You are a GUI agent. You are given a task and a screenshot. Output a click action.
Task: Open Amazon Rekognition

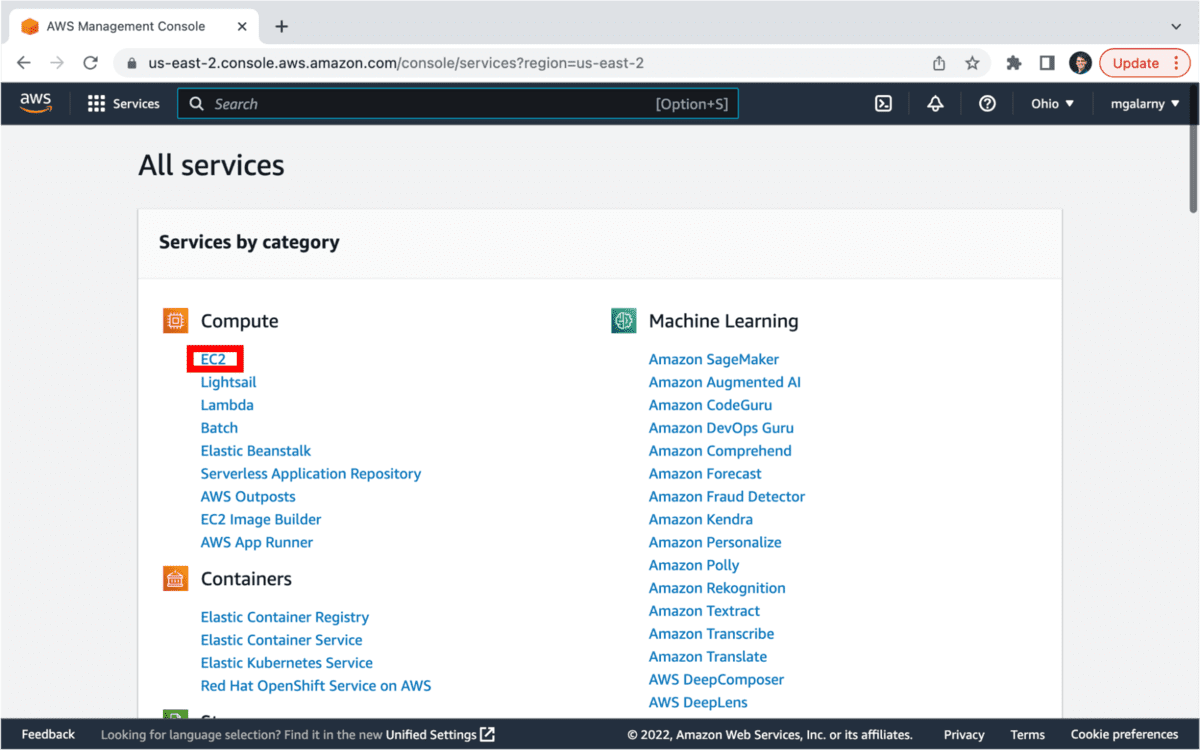pyautogui.click(x=717, y=589)
